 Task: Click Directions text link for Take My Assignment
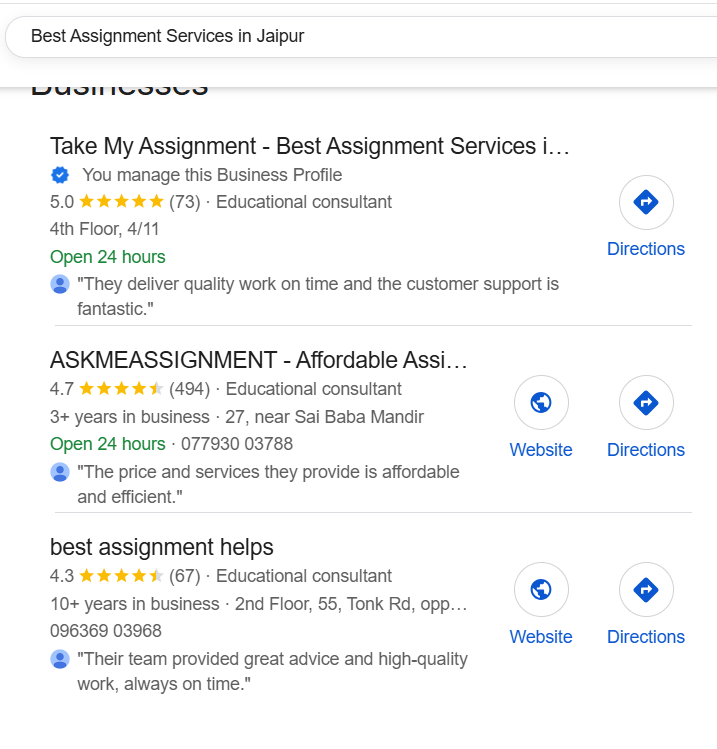click(x=646, y=249)
